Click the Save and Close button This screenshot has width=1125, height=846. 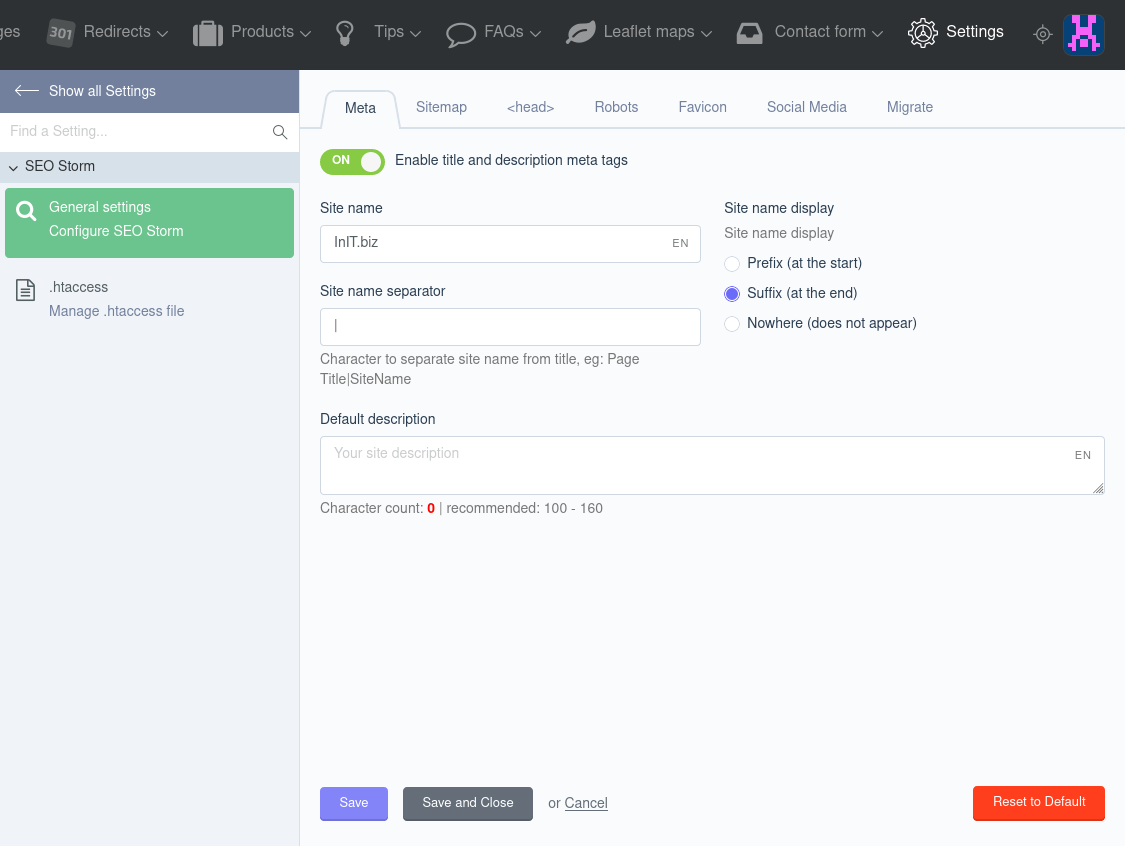pyautogui.click(x=468, y=803)
